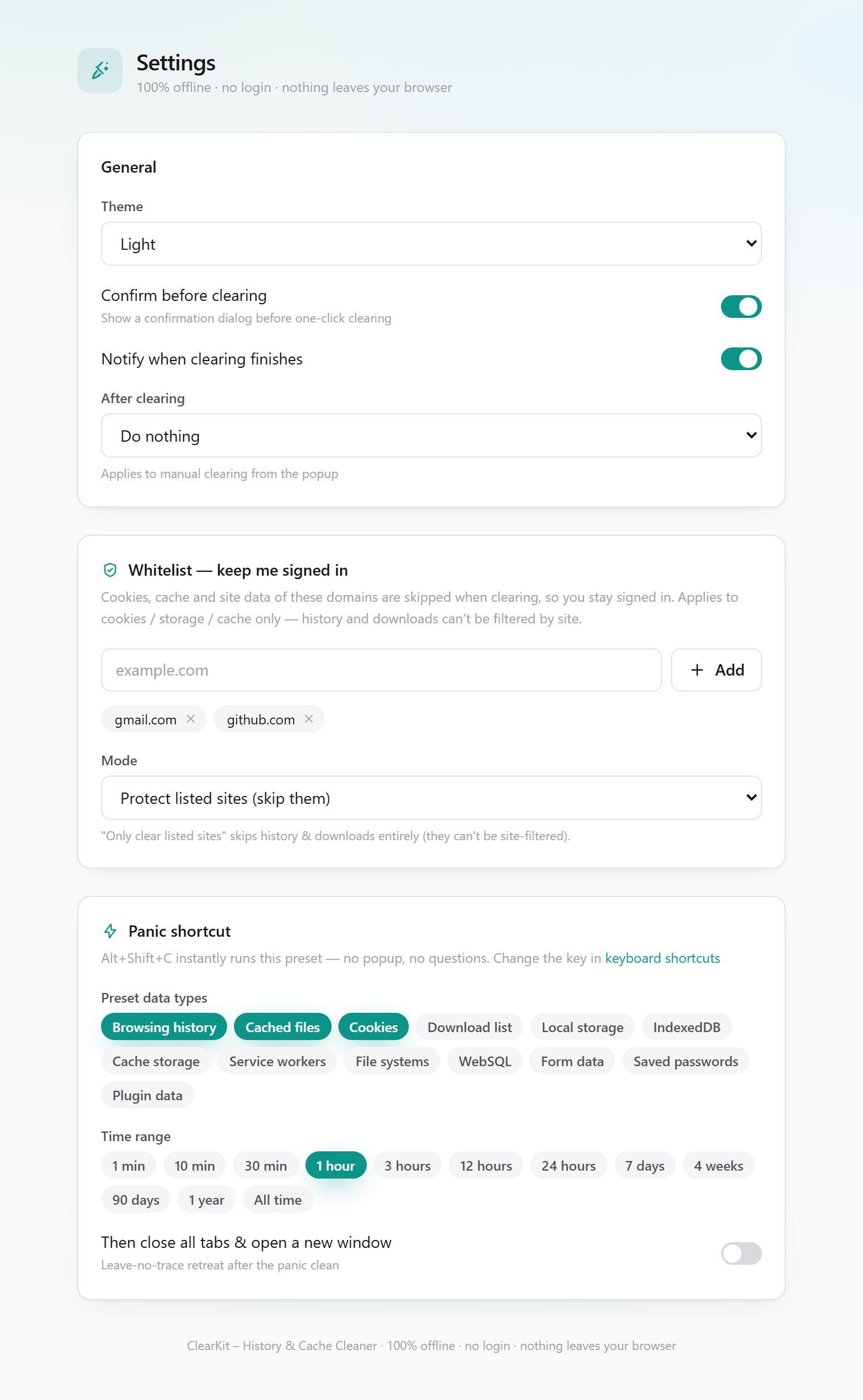863x1400 pixels.
Task: Open the whitelist Mode dropdown
Action: tap(431, 798)
